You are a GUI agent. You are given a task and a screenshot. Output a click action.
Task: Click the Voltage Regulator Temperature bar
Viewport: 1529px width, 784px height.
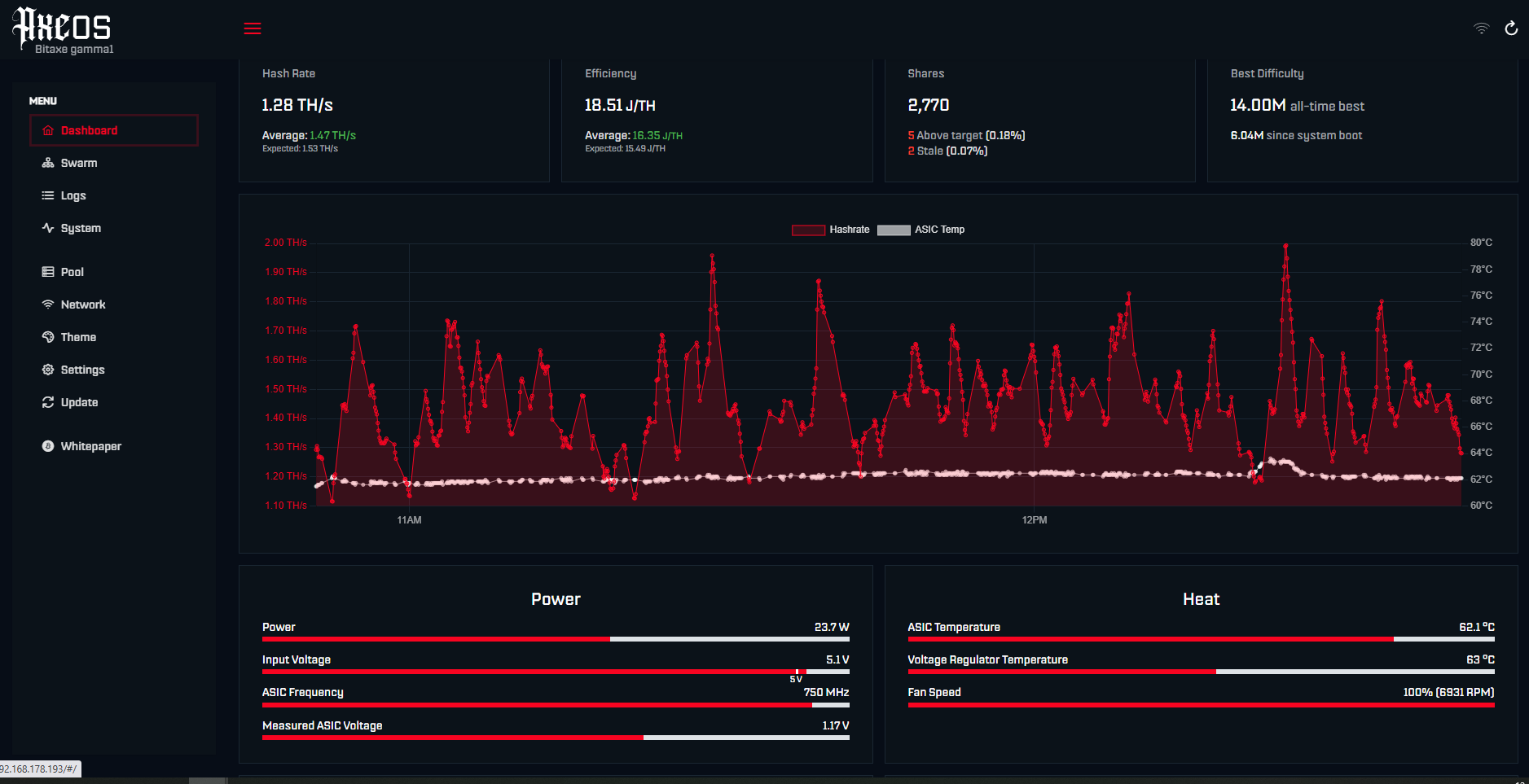[x=1201, y=672]
